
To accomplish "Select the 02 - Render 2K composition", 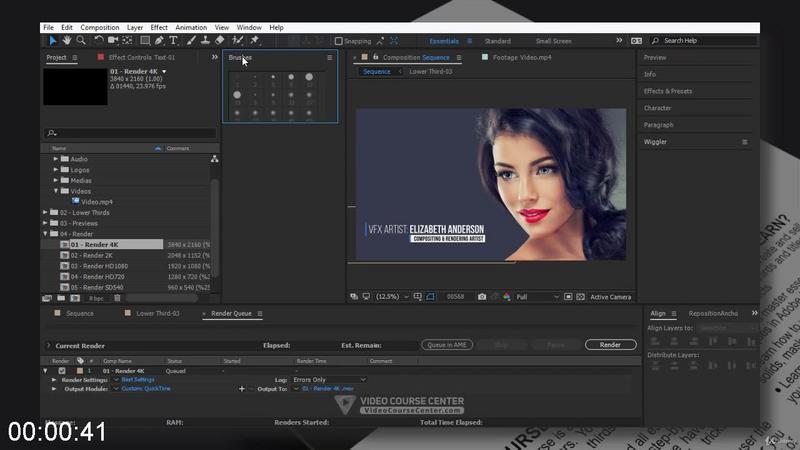I will [x=91, y=255].
